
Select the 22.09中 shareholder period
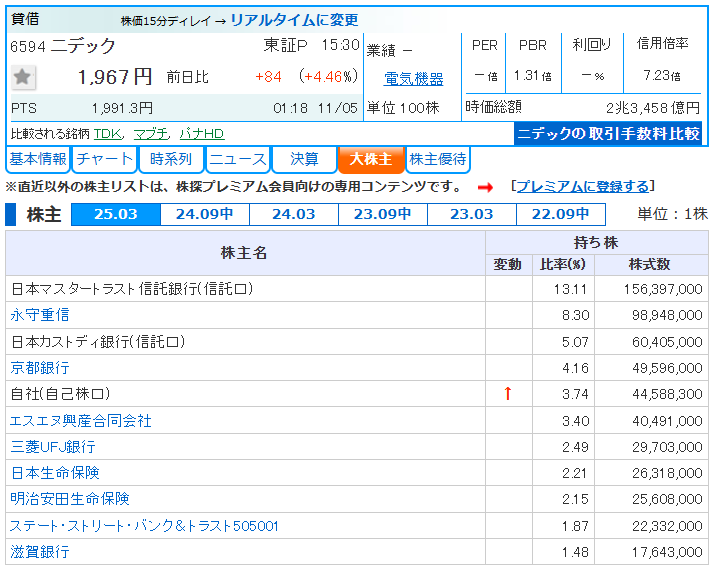point(560,214)
